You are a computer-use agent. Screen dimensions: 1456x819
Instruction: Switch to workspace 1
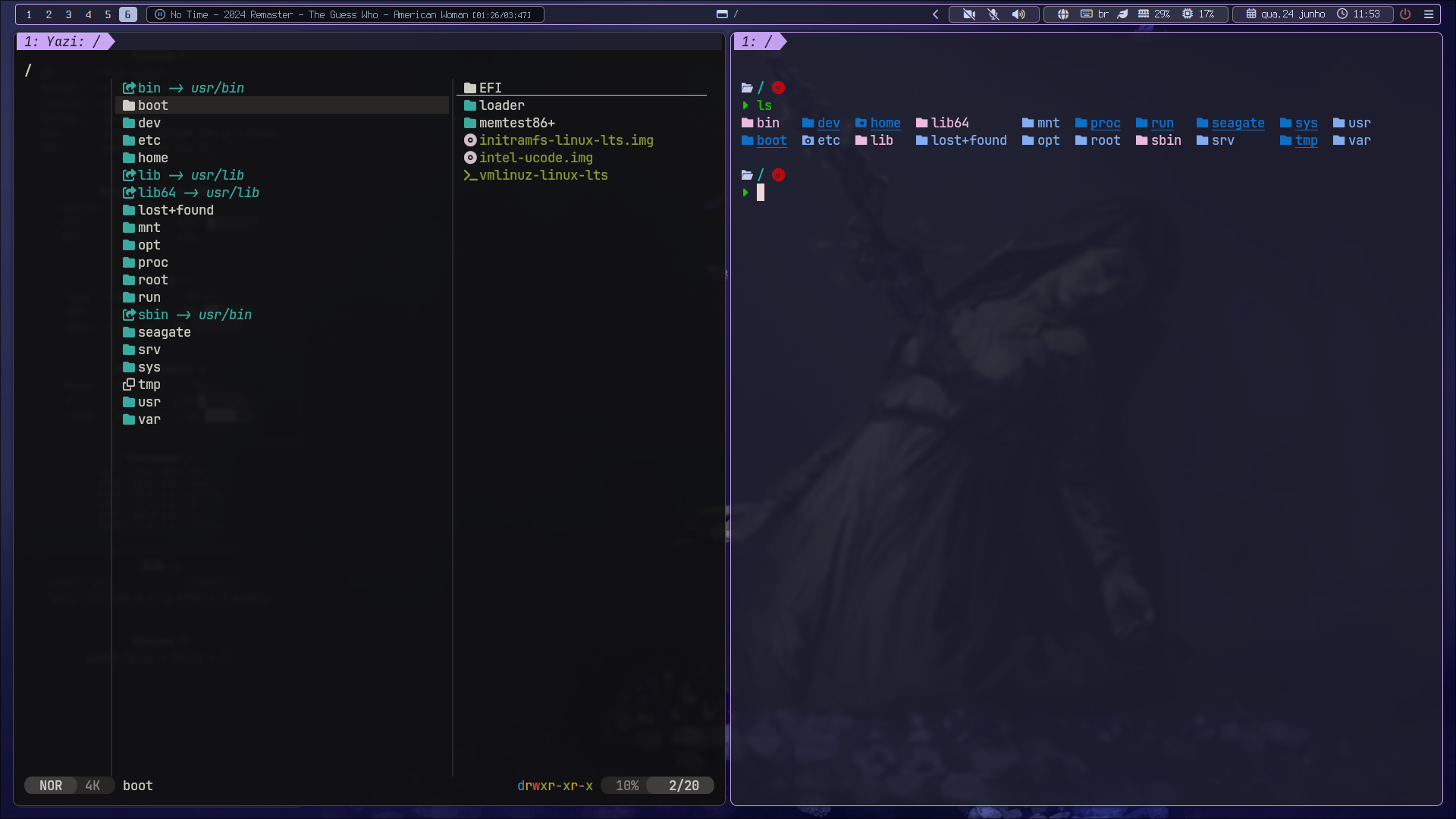pyautogui.click(x=29, y=14)
